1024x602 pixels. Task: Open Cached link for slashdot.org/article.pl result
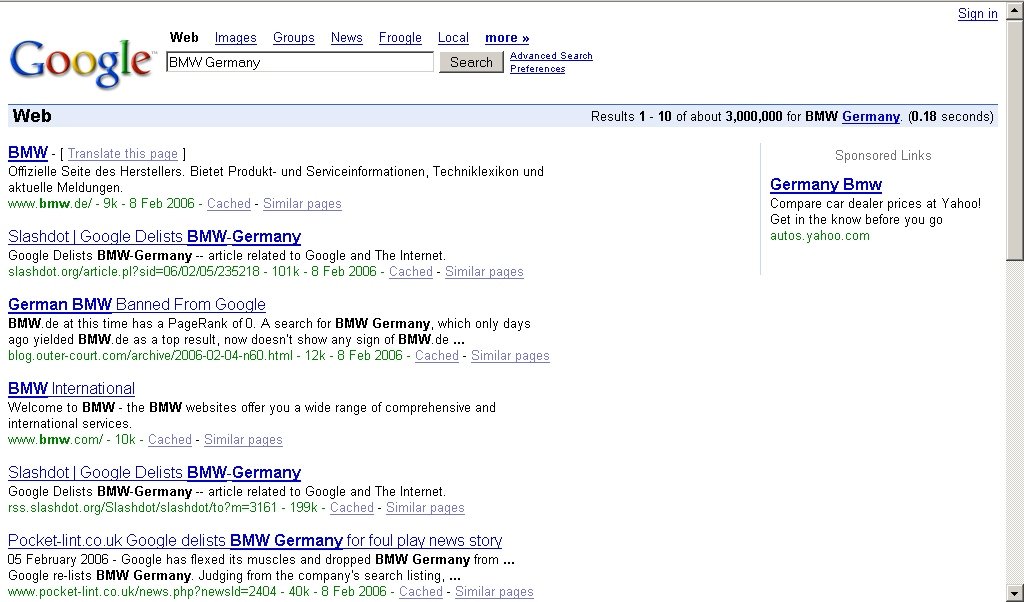click(x=411, y=272)
